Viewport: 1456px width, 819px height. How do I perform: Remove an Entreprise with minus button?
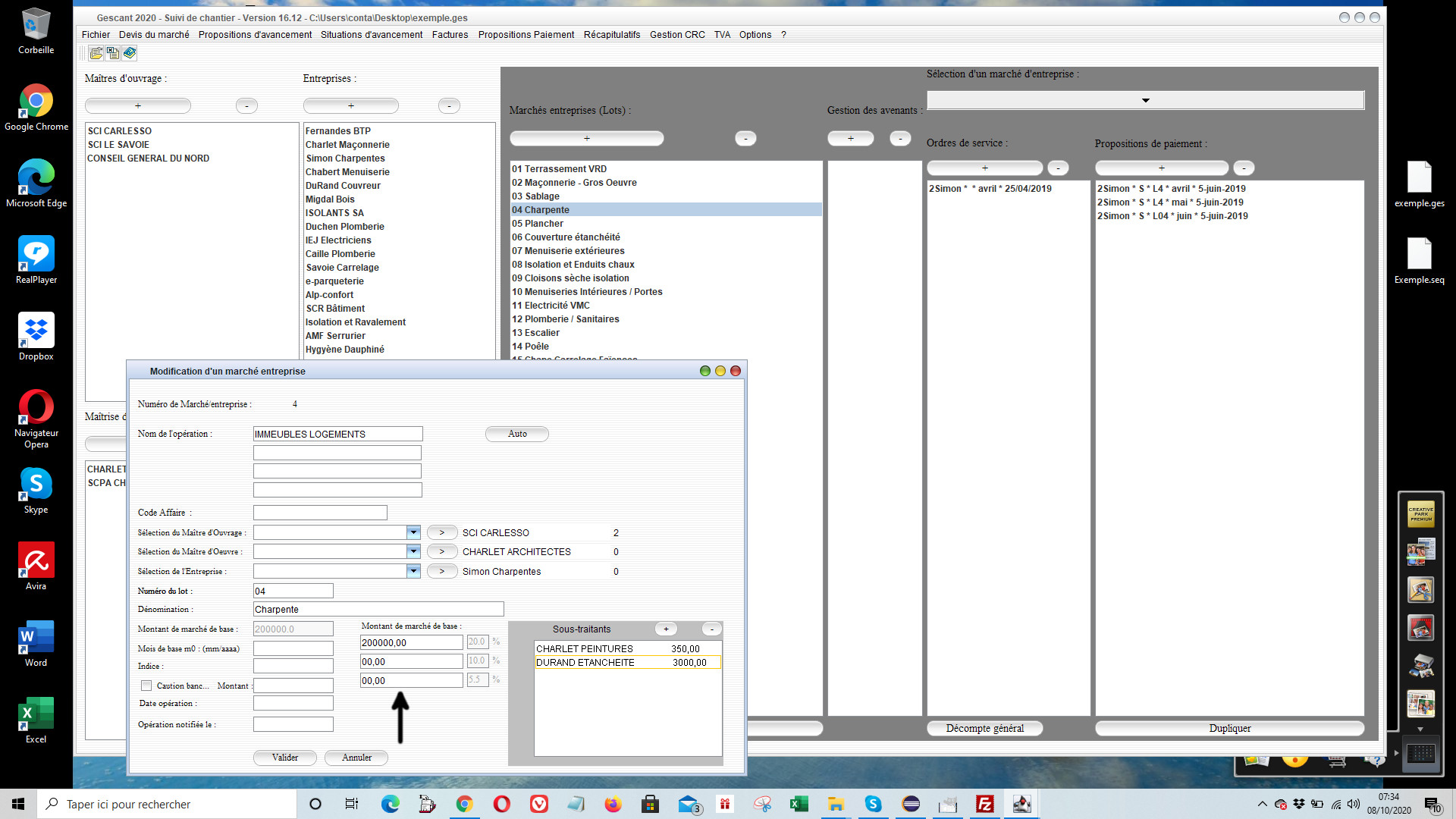(x=449, y=106)
